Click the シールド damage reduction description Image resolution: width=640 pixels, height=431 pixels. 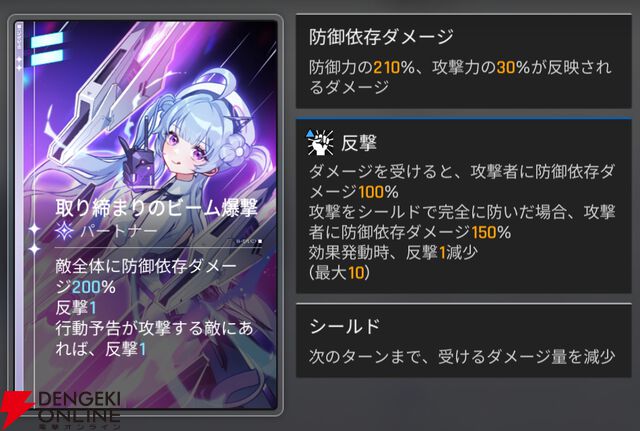(x=462, y=357)
